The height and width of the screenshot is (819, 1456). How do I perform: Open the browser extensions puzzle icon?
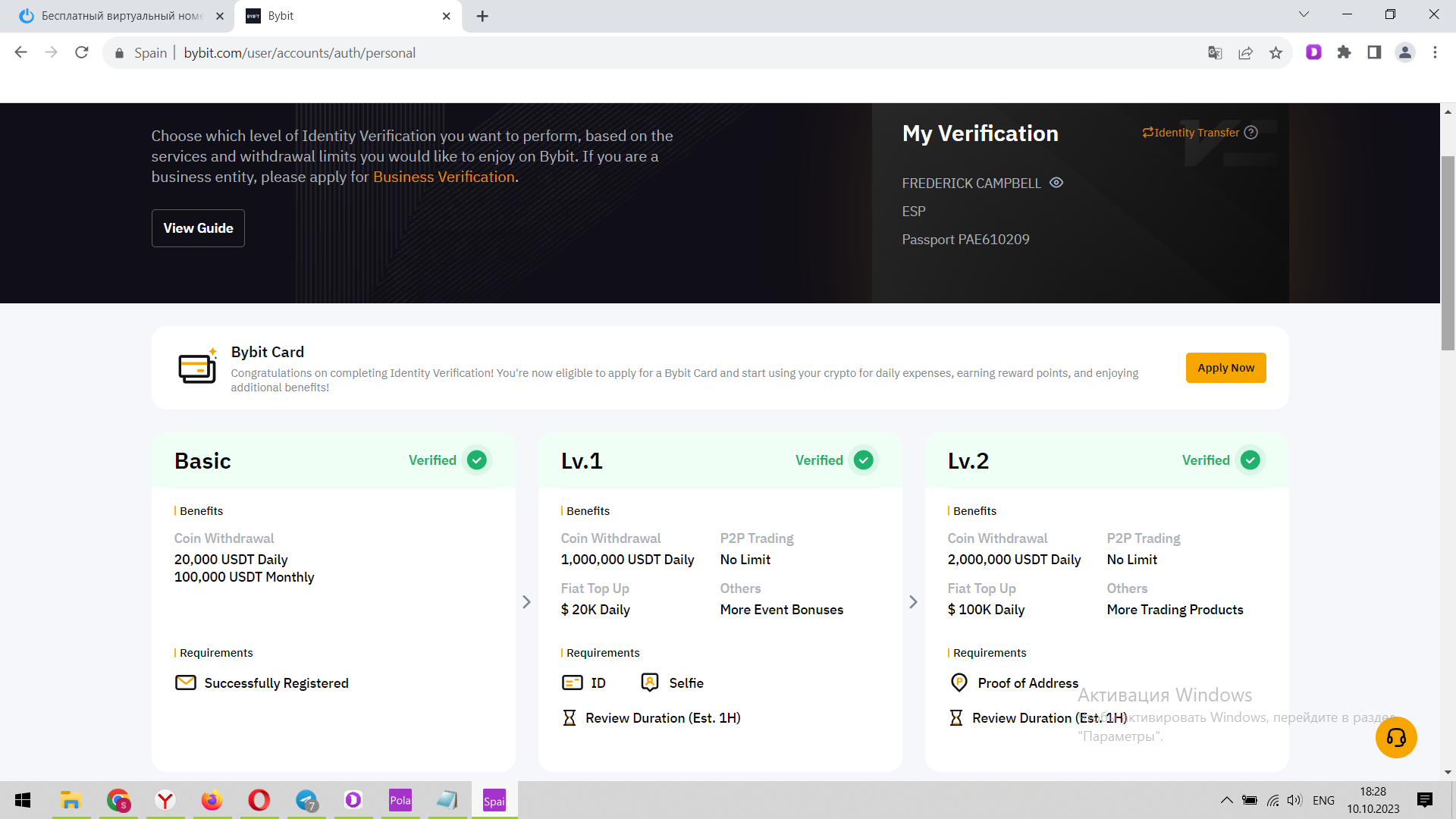(1344, 52)
